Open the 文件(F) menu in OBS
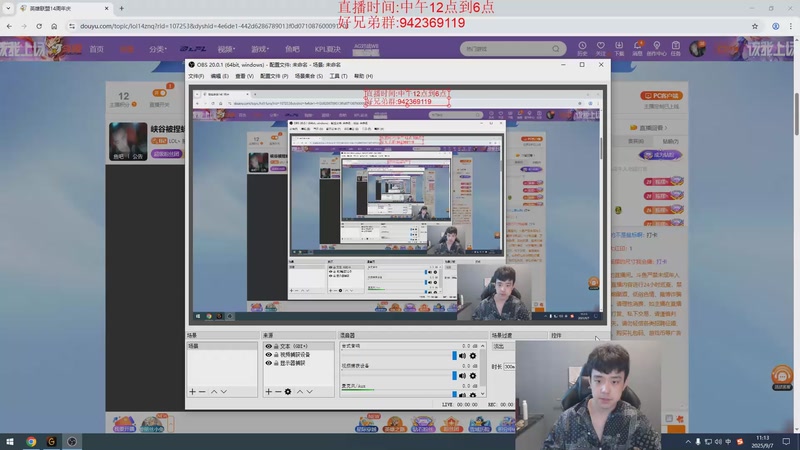Viewport: 800px width, 450px height. [x=196, y=76]
